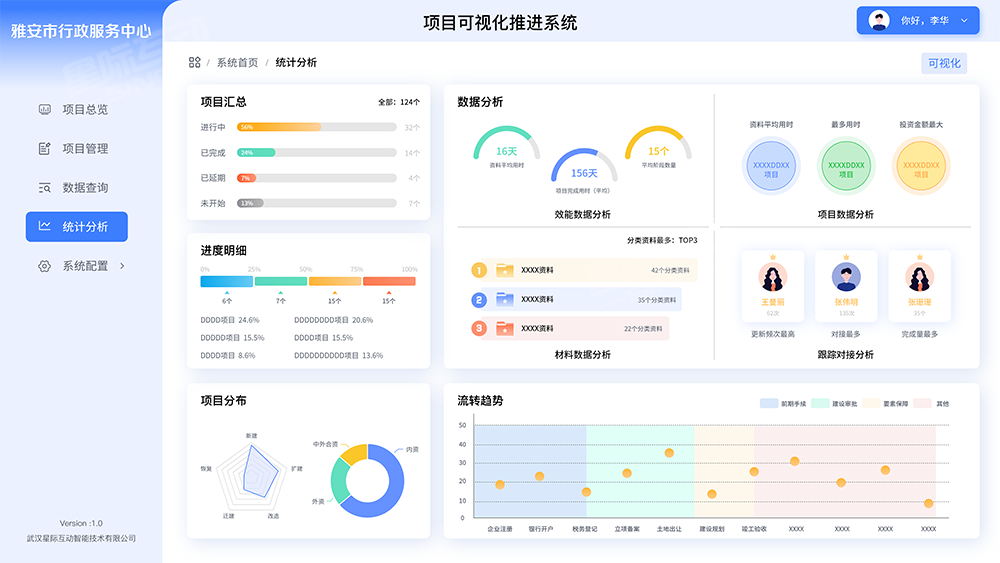
Task: Click the 项目总览 dashboard icon in sidebar
Action: (44, 109)
